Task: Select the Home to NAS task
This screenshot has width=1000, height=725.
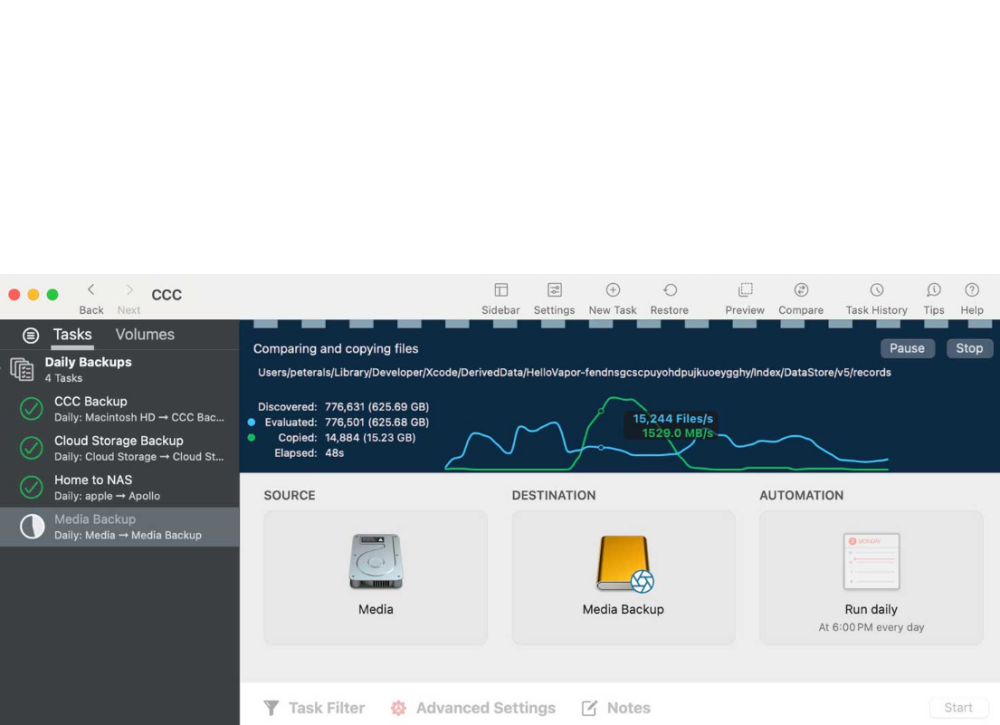Action: (x=120, y=488)
